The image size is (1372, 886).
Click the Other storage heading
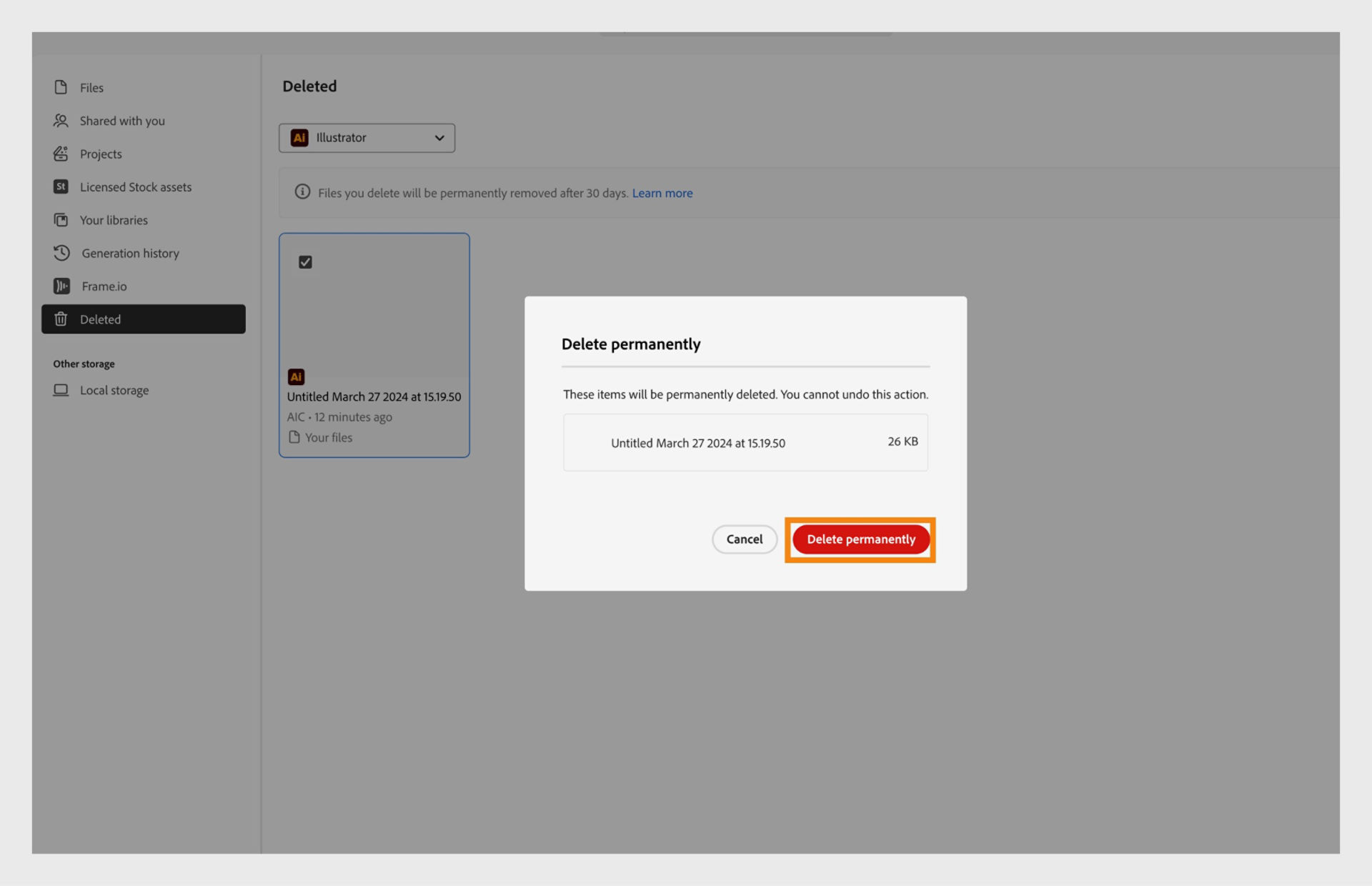point(84,364)
